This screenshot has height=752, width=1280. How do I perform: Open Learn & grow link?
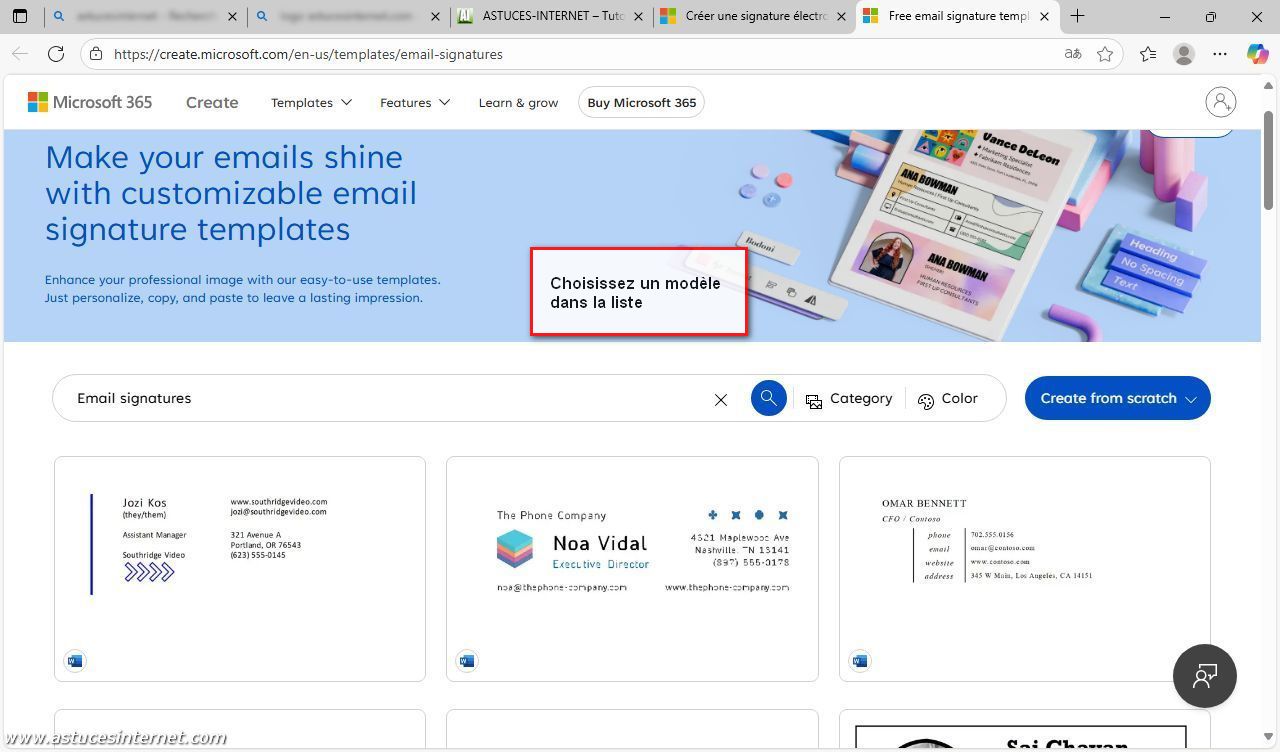pyautogui.click(x=518, y=102)
